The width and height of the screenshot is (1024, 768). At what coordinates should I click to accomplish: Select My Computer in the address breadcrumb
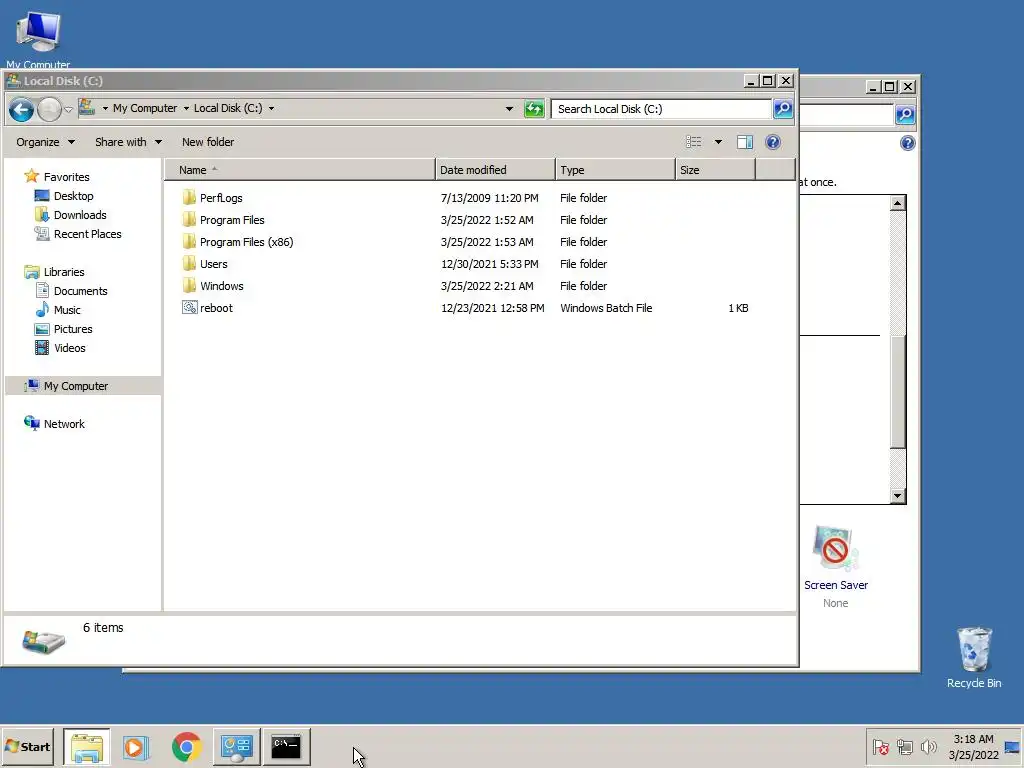tap(145, 108)
